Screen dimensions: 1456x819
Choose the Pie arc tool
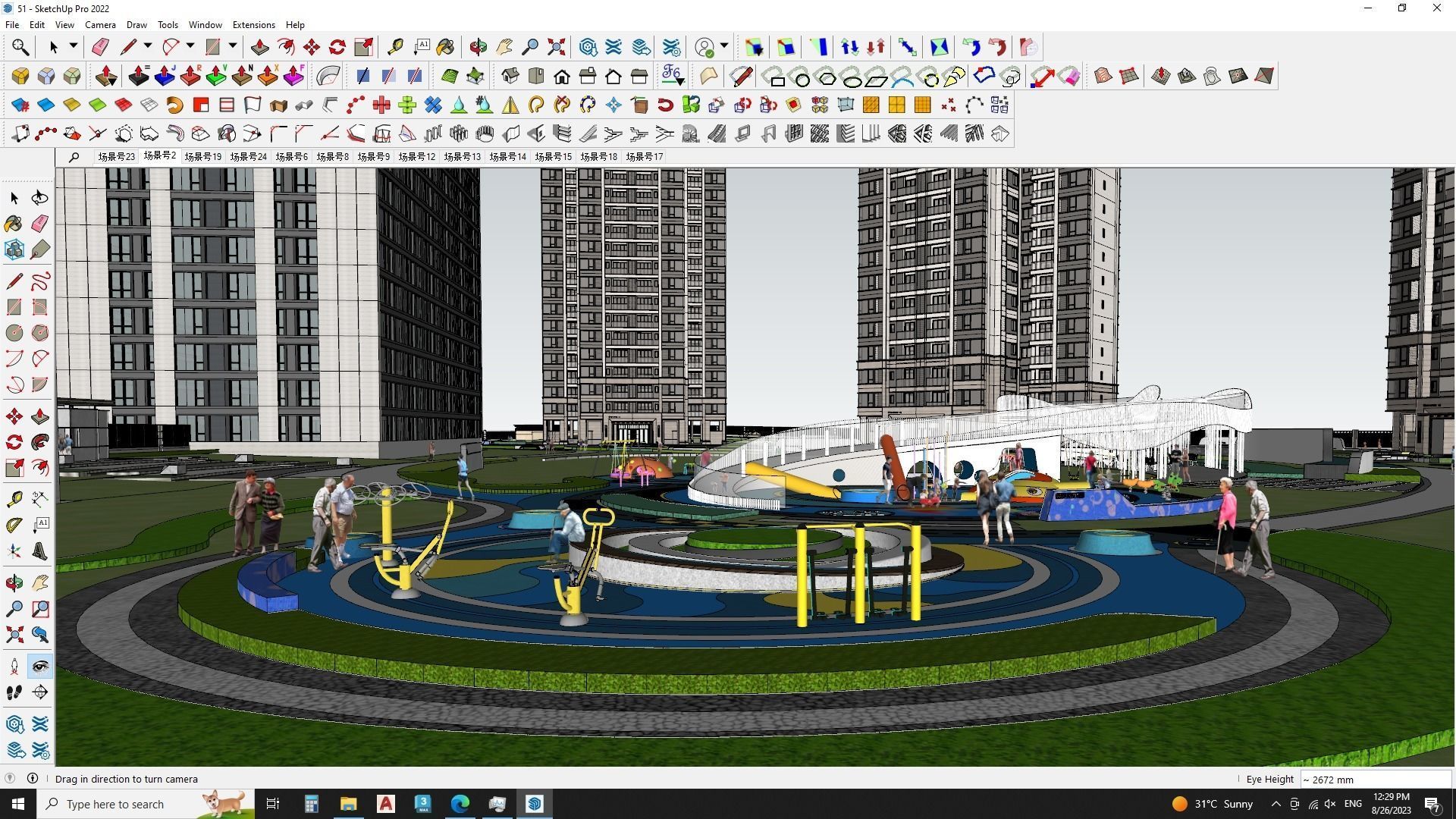click(39, 384)
